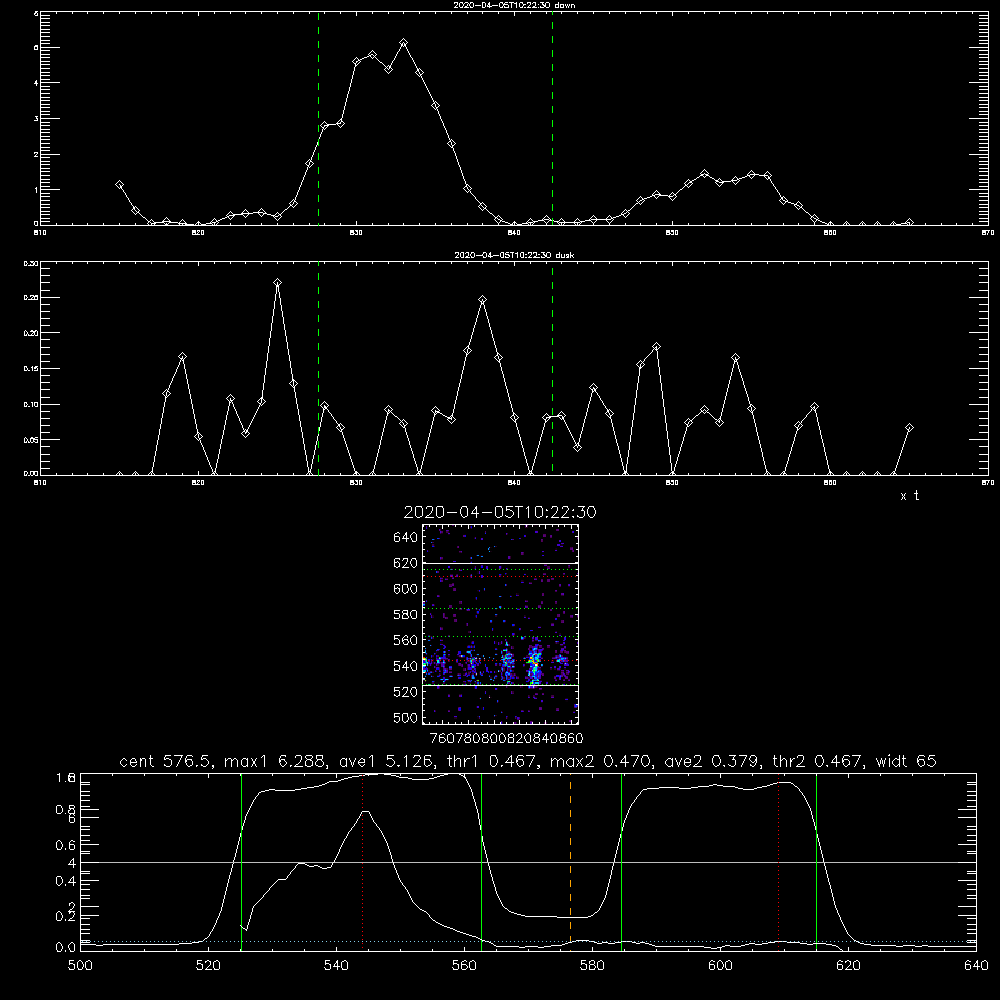Click the bottom plot x-axis label "540"
Viewport: 1000px width, 1000px height.
336,966
